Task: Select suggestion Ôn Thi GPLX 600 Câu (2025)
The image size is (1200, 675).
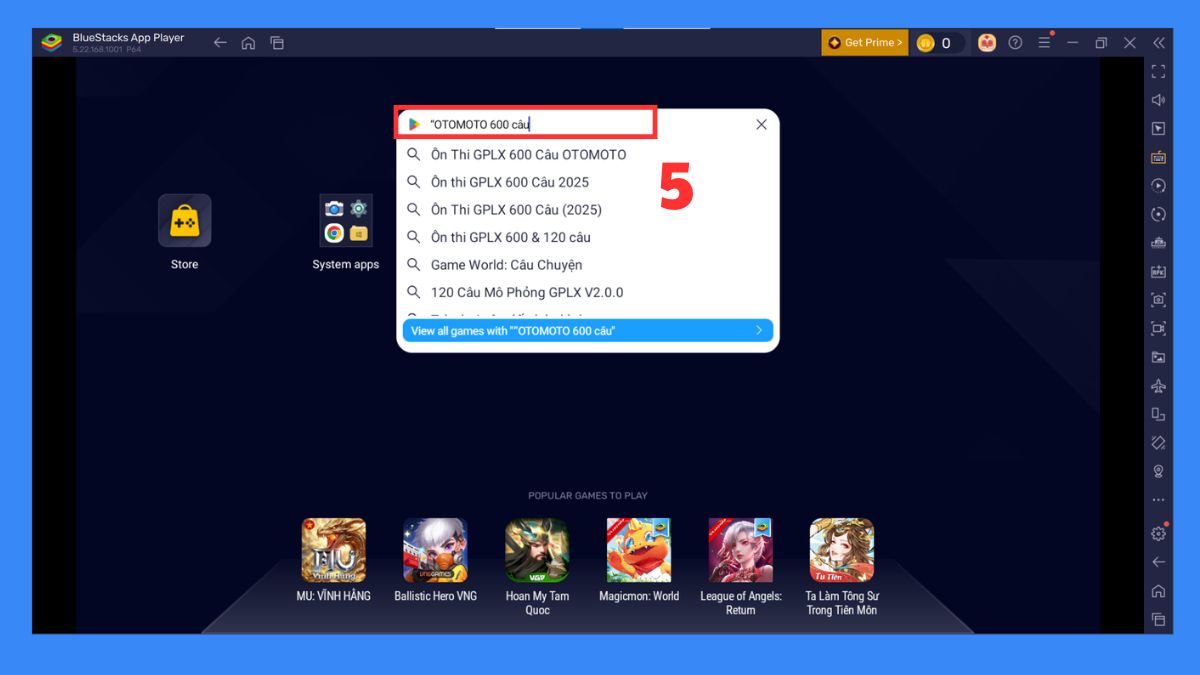Action: point(587,210)
